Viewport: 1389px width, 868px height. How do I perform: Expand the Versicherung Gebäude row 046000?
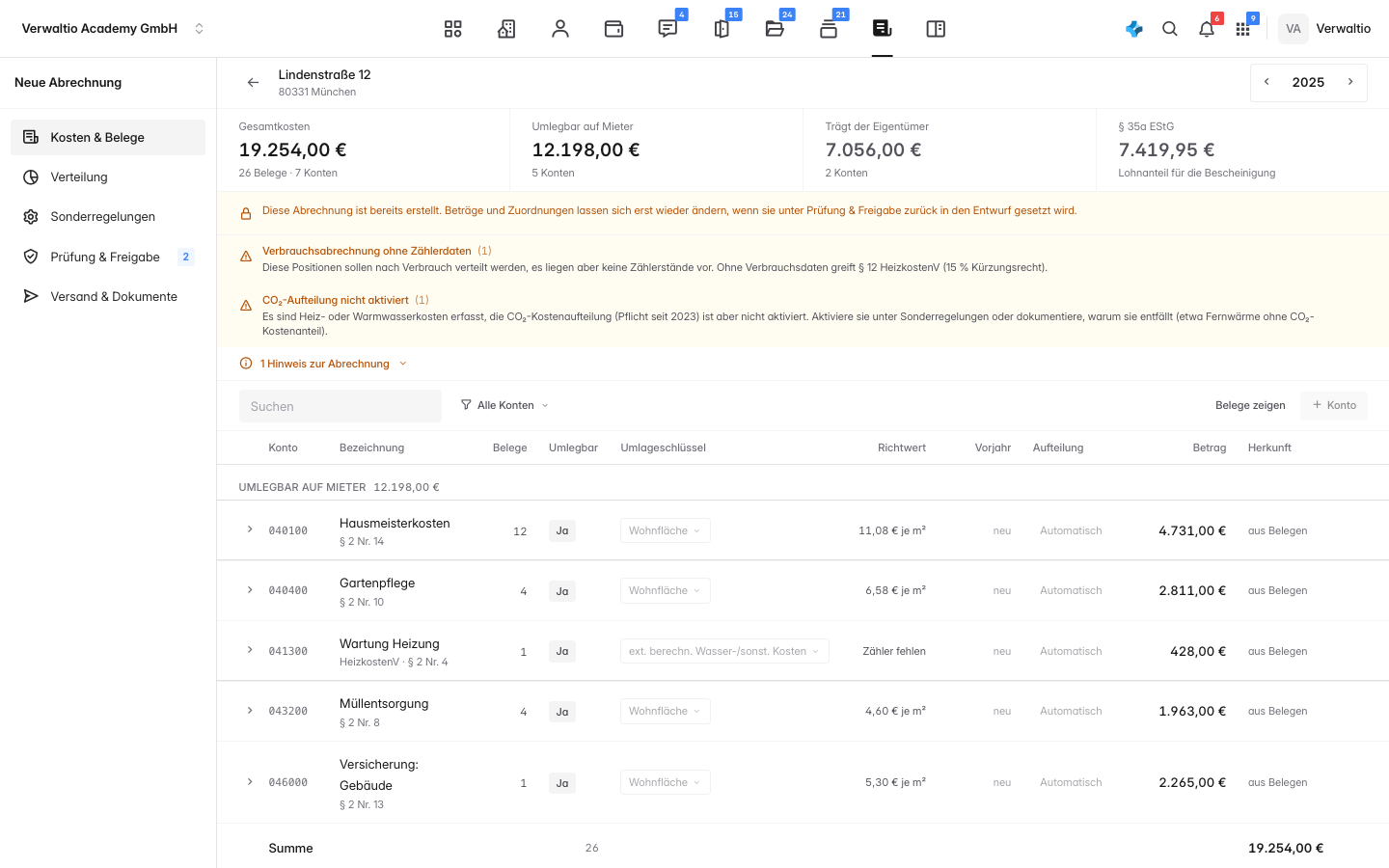(250, 782)
